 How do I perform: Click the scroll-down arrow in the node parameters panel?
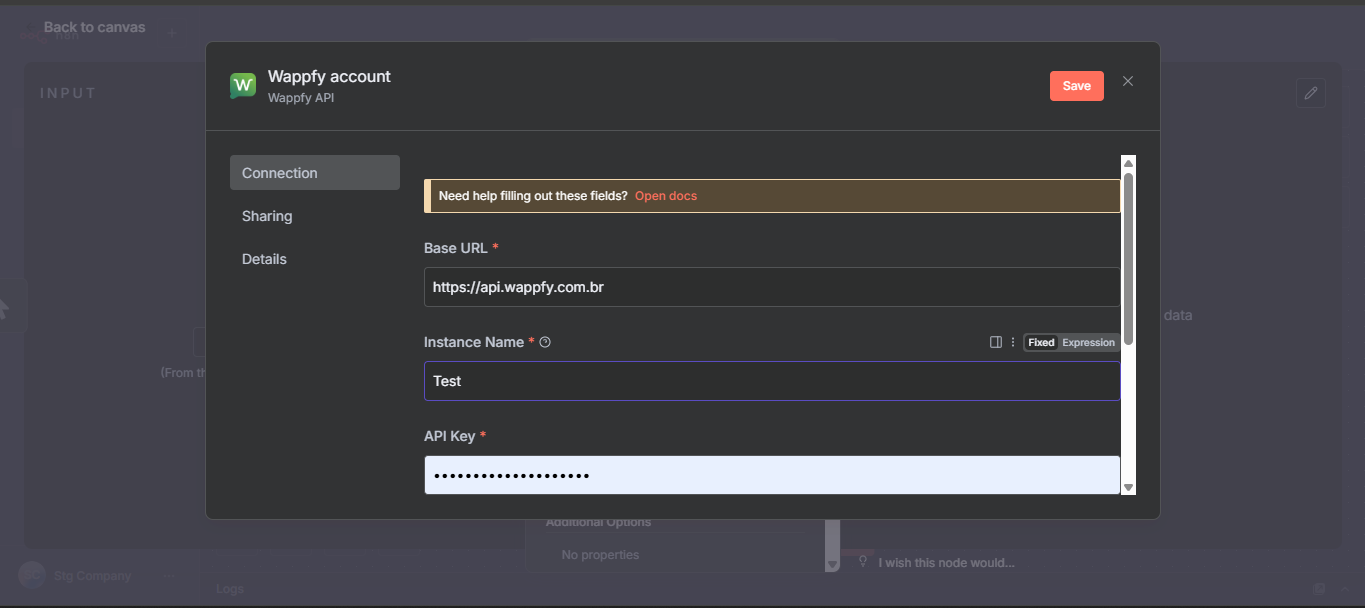coord(832,565)
